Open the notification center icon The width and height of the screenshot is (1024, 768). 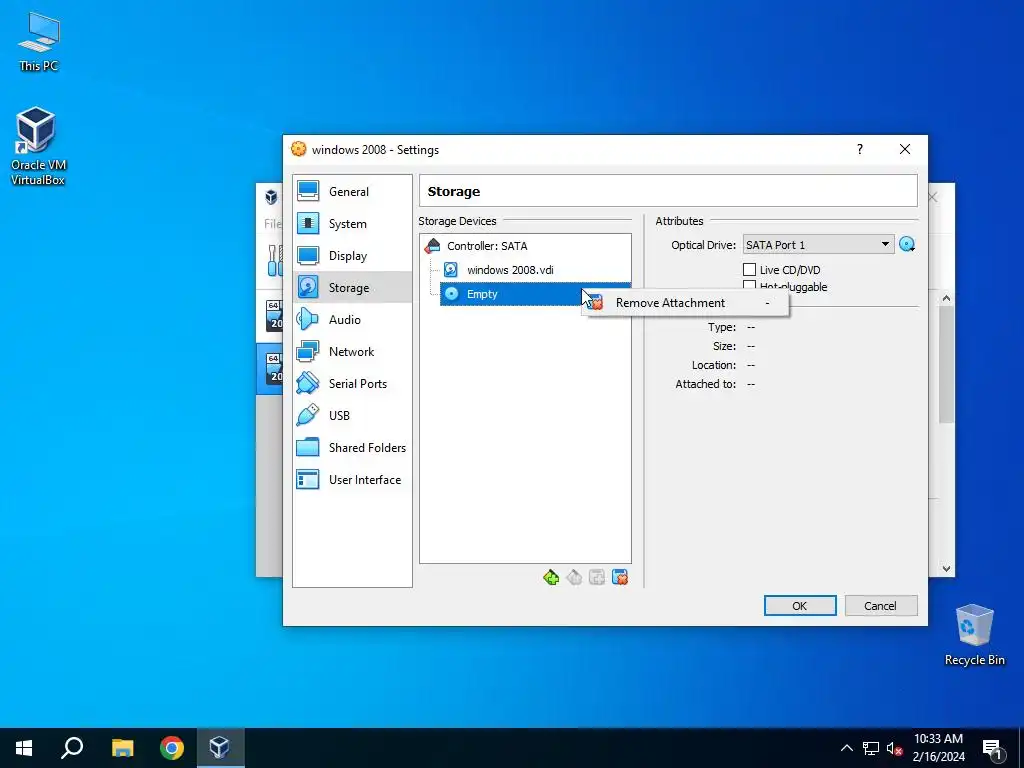click(993, 748)
